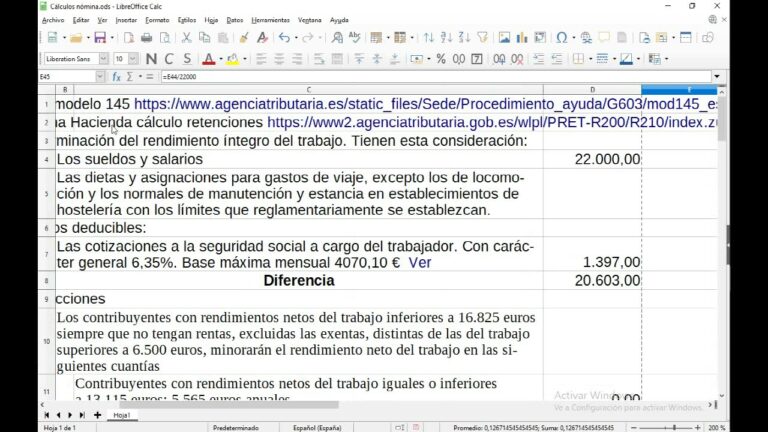Image resolution: width=768 pixels, height=432 pixels.
Task: Click the red font color swatch
Action: 209,59
